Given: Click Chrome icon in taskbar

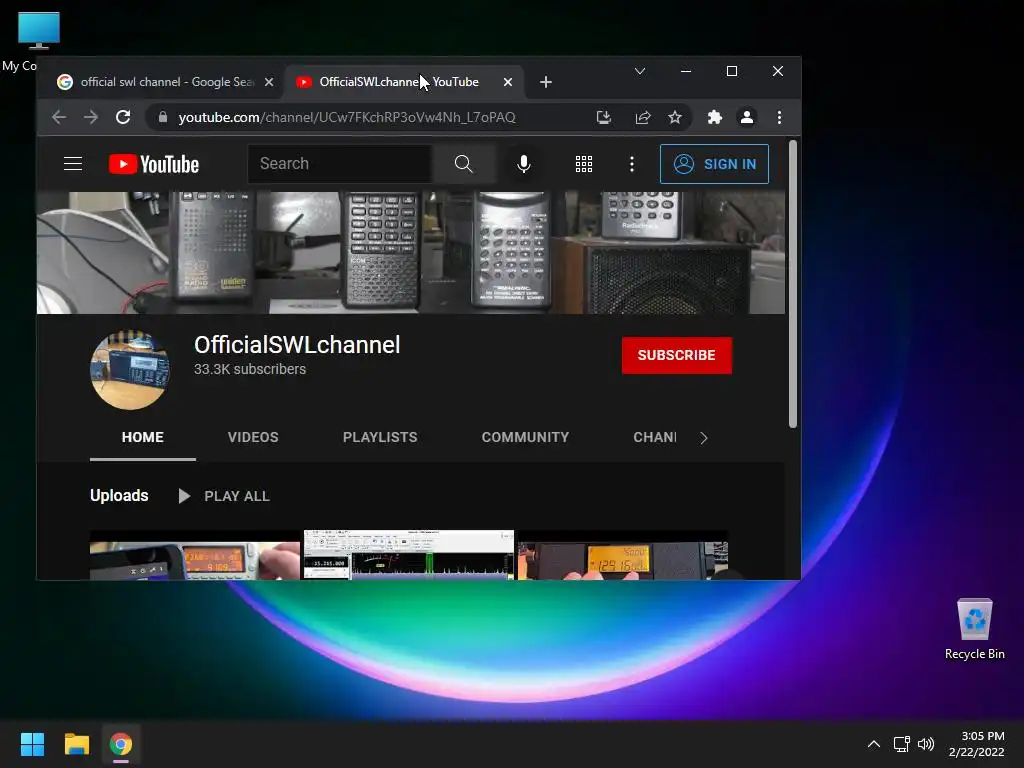Looking at the screenshot, I should click(x=121, y=744).
